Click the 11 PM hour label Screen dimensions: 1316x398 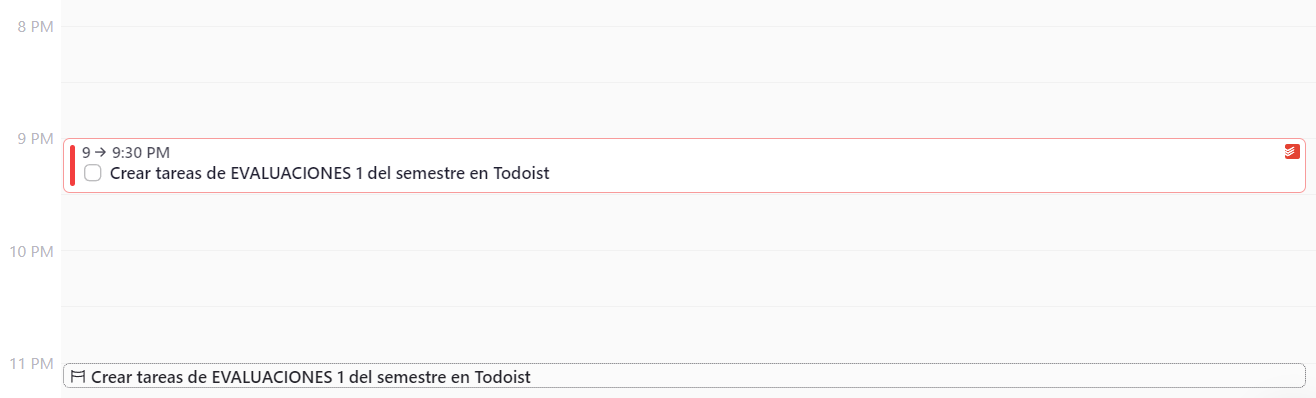coord(31,362)
